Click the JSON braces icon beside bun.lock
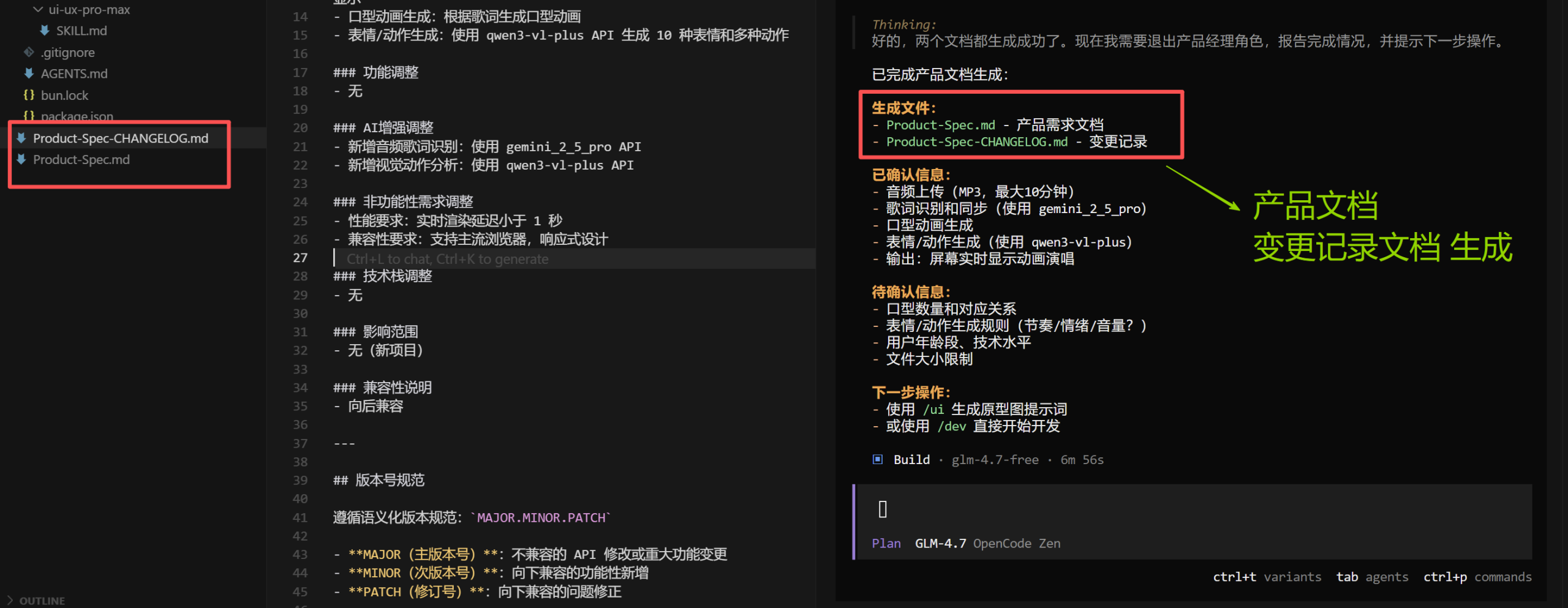The width and height of the screenshot is (1568, 608). [x=28, y=95]
